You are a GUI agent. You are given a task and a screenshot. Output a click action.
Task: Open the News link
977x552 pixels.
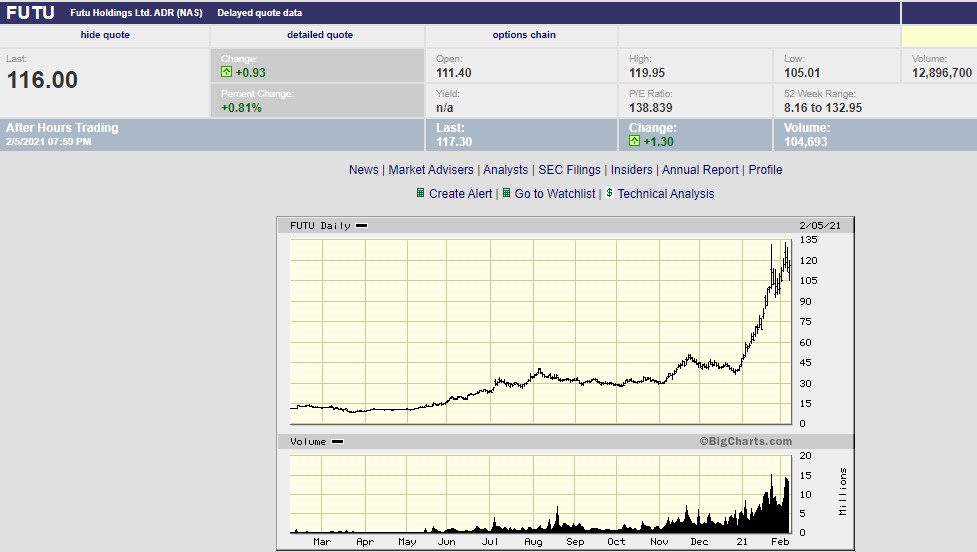pos(364,170)
